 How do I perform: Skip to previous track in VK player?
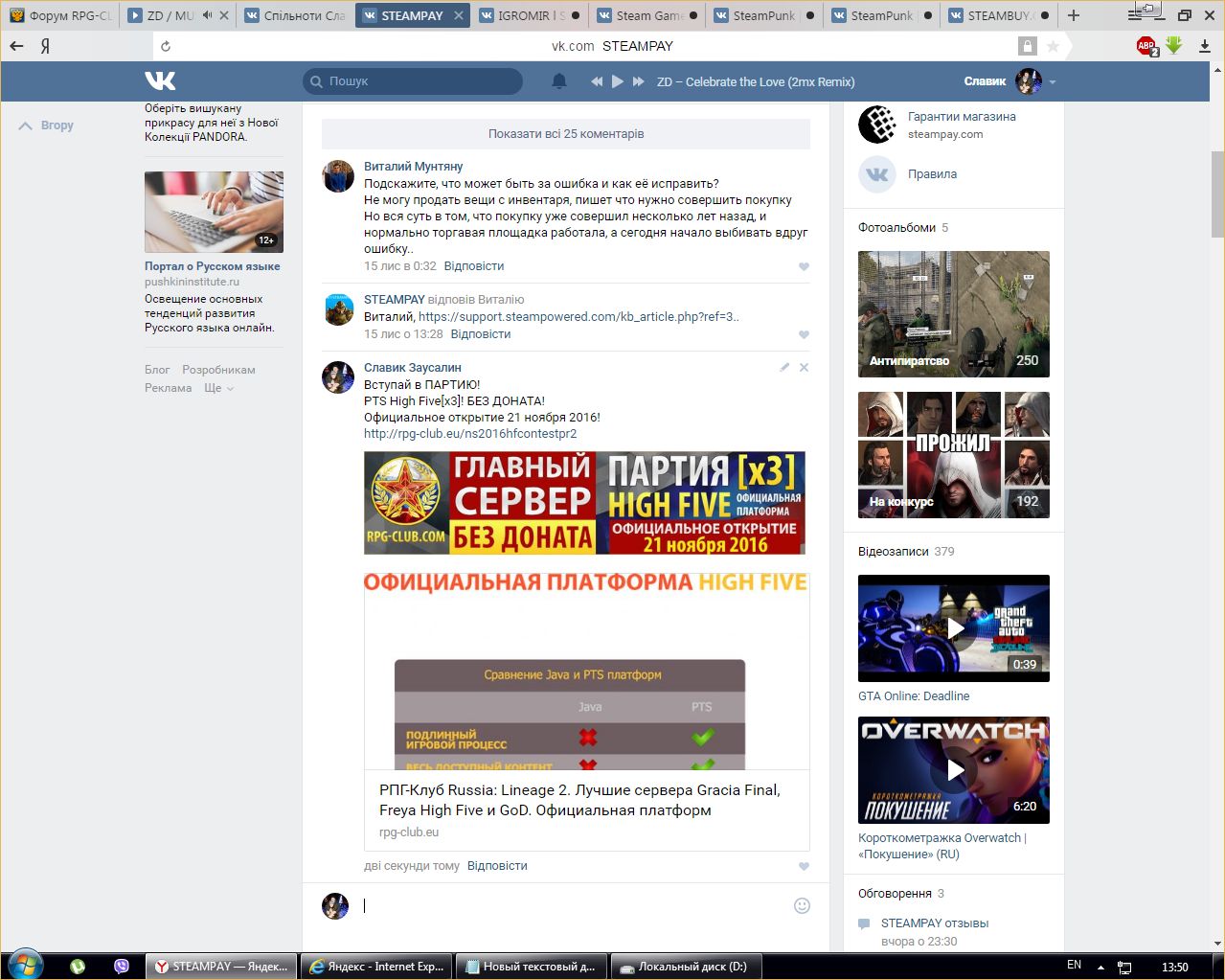pyautogui.click(x=597, y=81)
